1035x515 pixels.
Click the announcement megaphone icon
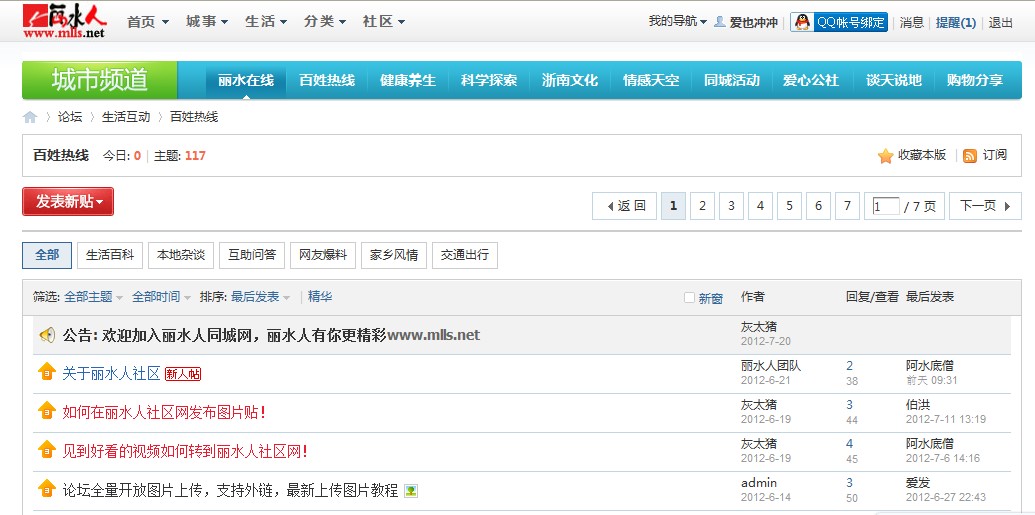coord(46,335)
